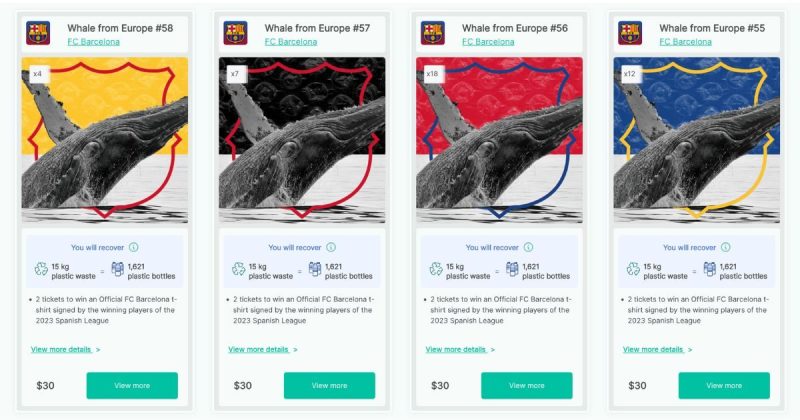Screen dimensions: 800x420
Task: Expand 'View more details' on Whale #58 card
Action: click(65, 350)
